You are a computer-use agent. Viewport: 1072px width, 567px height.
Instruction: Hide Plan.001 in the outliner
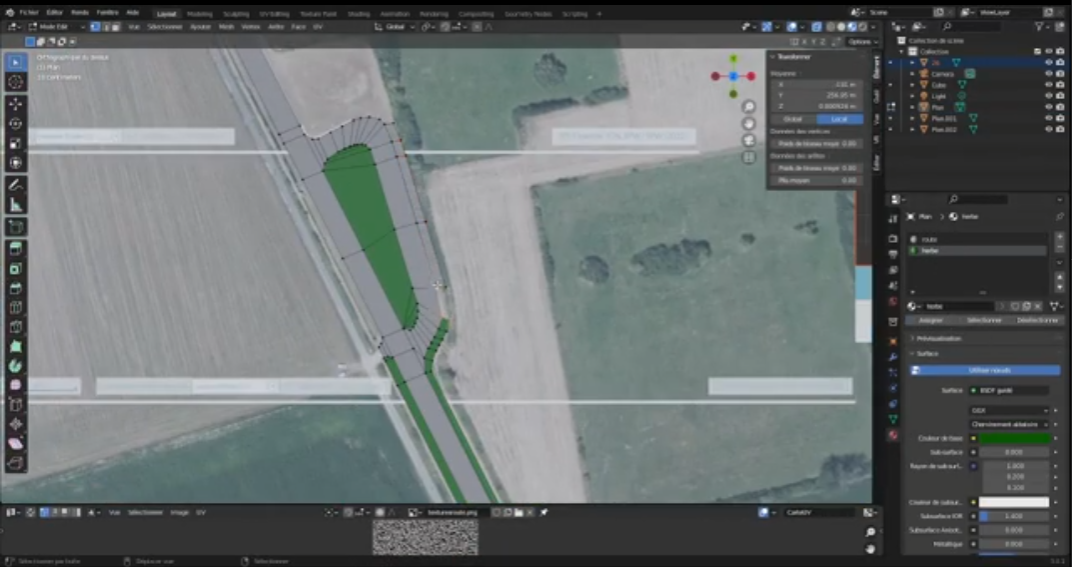click(1049, 118)
